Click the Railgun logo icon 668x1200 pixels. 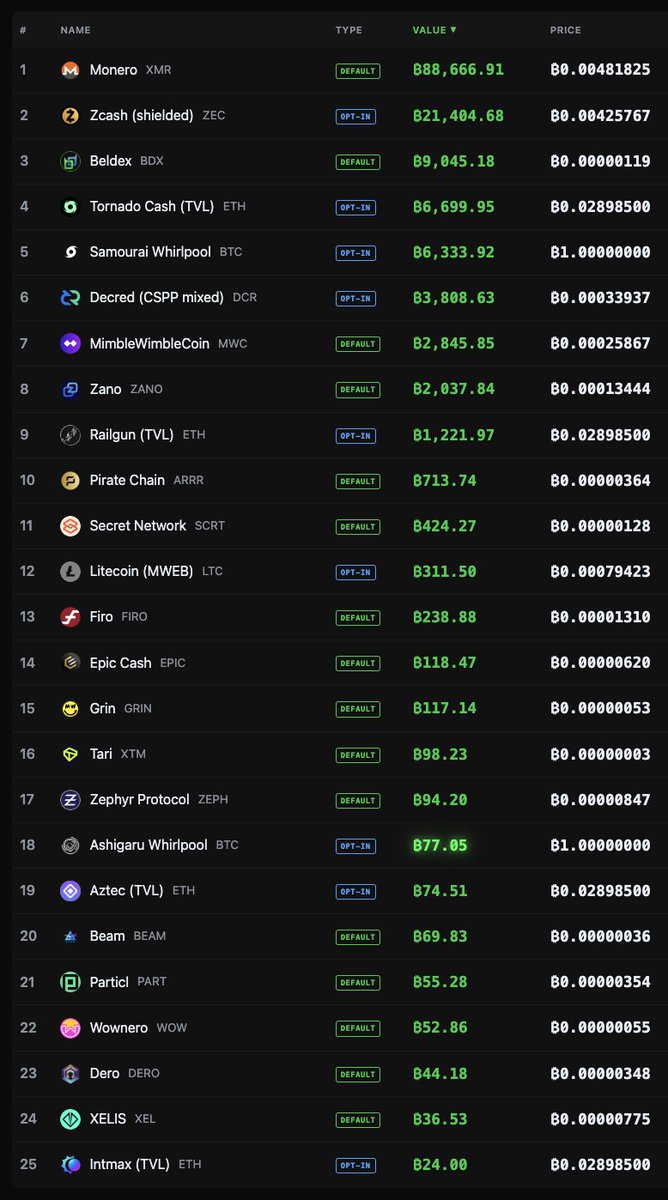(x=70, y=435)
